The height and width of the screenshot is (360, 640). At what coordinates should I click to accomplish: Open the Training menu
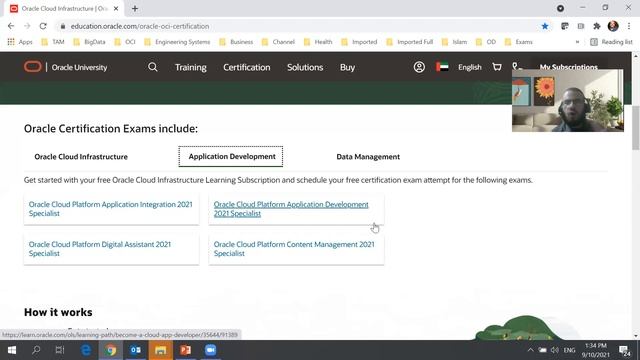point(191,67)
